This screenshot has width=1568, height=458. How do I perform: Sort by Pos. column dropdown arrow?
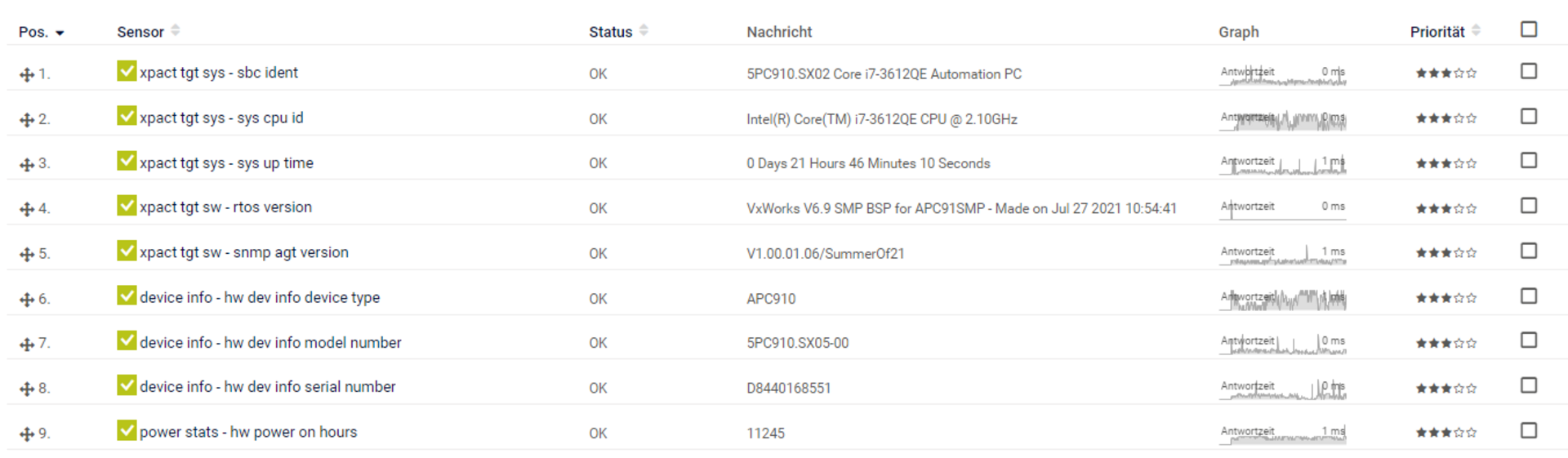pos(60,33)
